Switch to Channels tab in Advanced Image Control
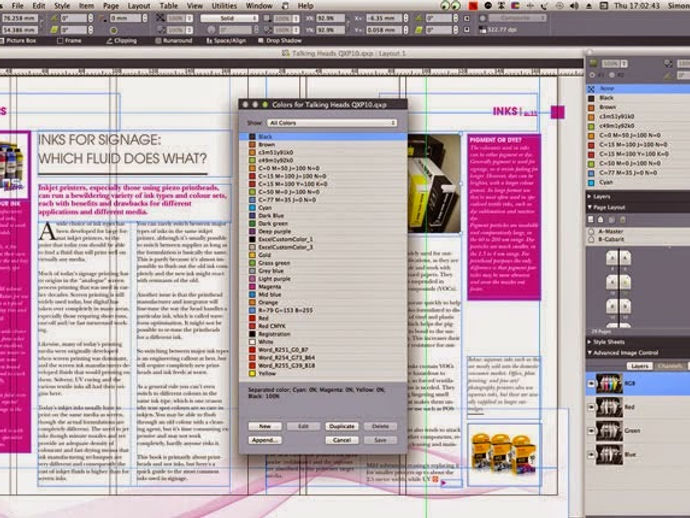Screen dimensions: 690x518 pos(670,366)
